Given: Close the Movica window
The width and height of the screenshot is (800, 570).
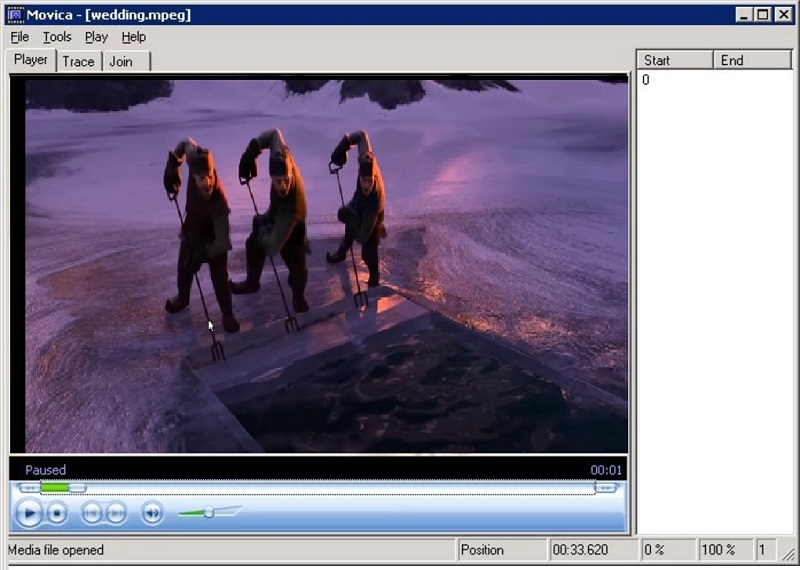Looking at the screenshot, I should (x=783, y=14).
